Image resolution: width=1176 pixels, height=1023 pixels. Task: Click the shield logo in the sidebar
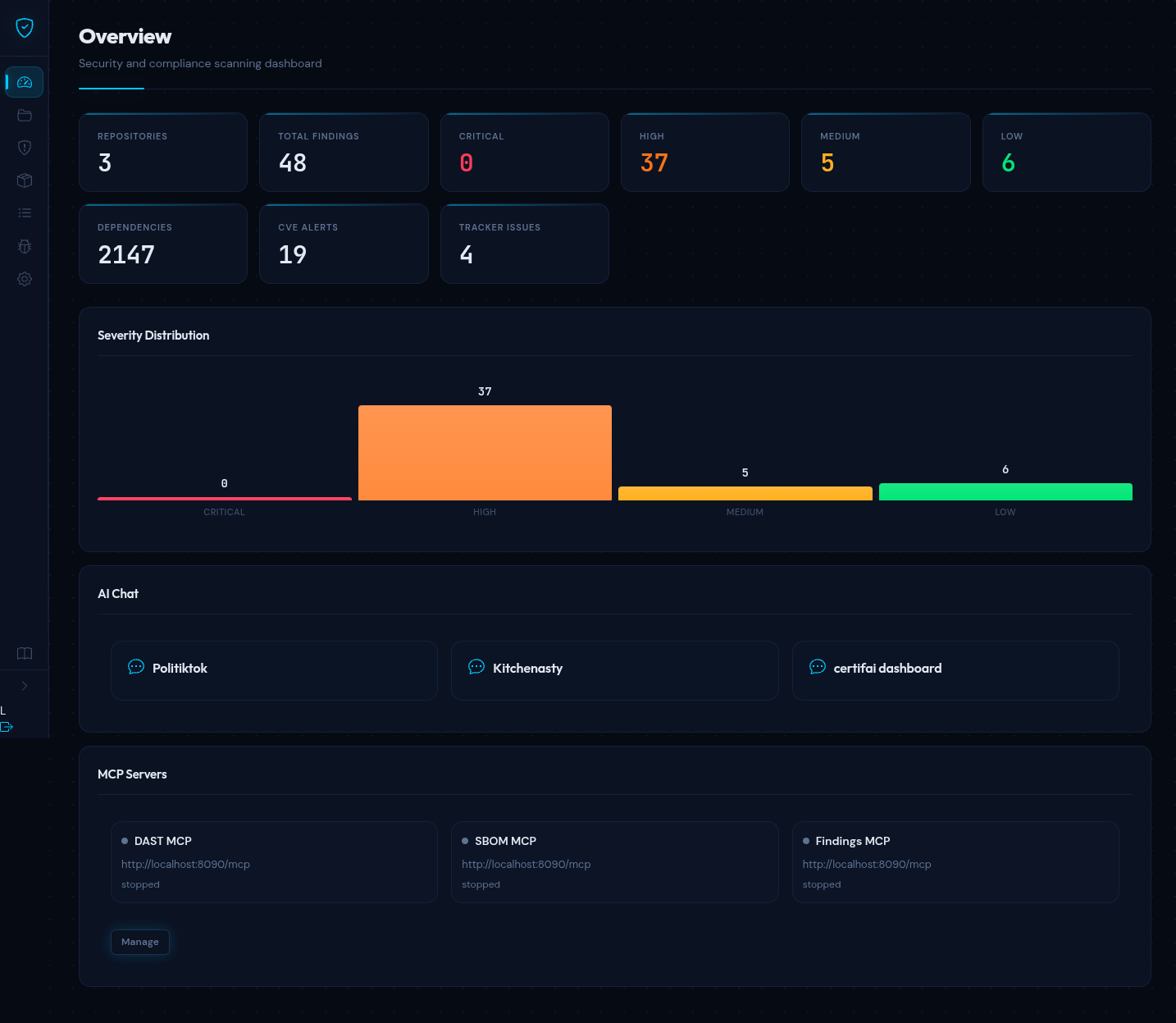pos(25,28)
